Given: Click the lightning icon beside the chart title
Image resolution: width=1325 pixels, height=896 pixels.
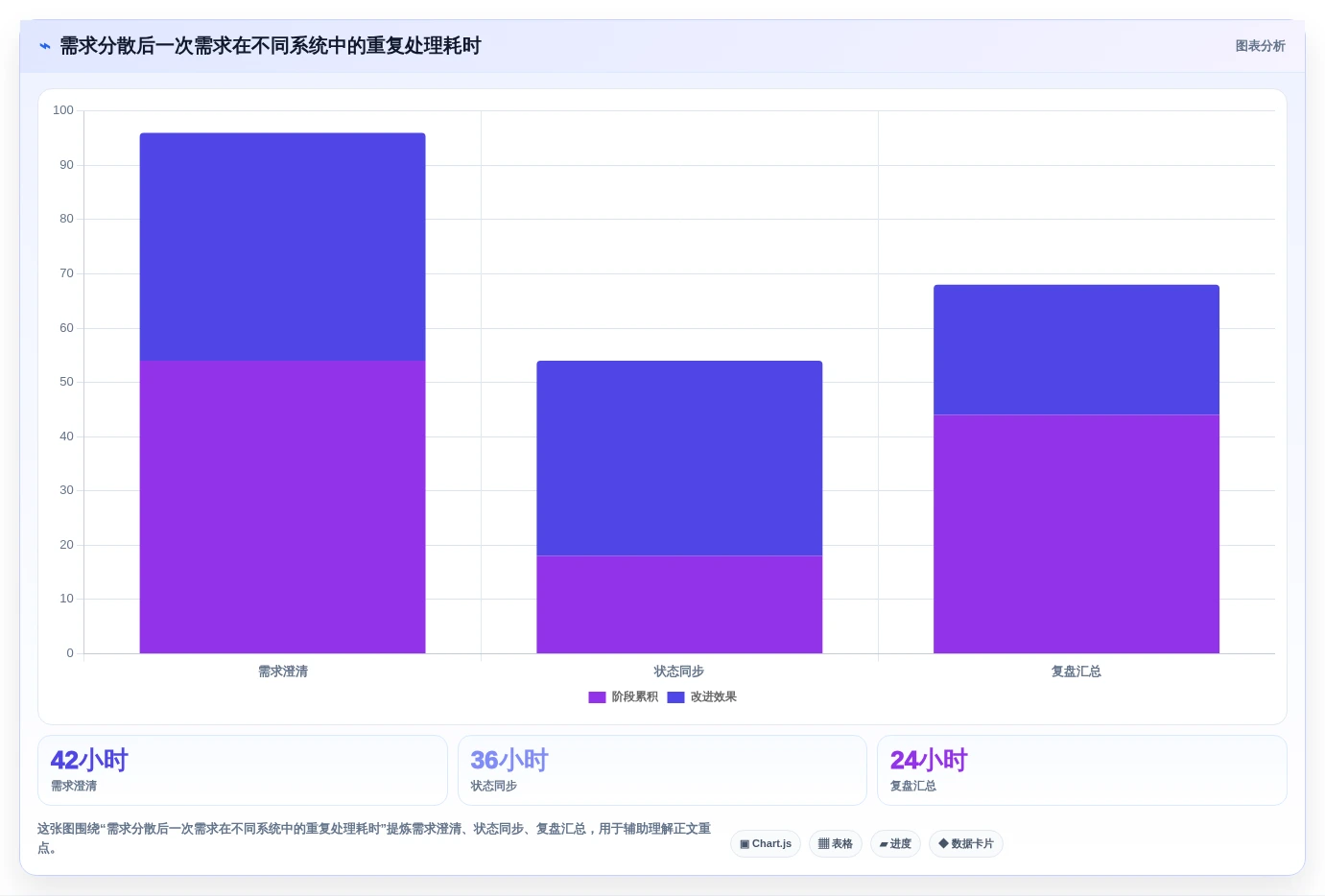Looking at the screenshot, I should (44, 46).
